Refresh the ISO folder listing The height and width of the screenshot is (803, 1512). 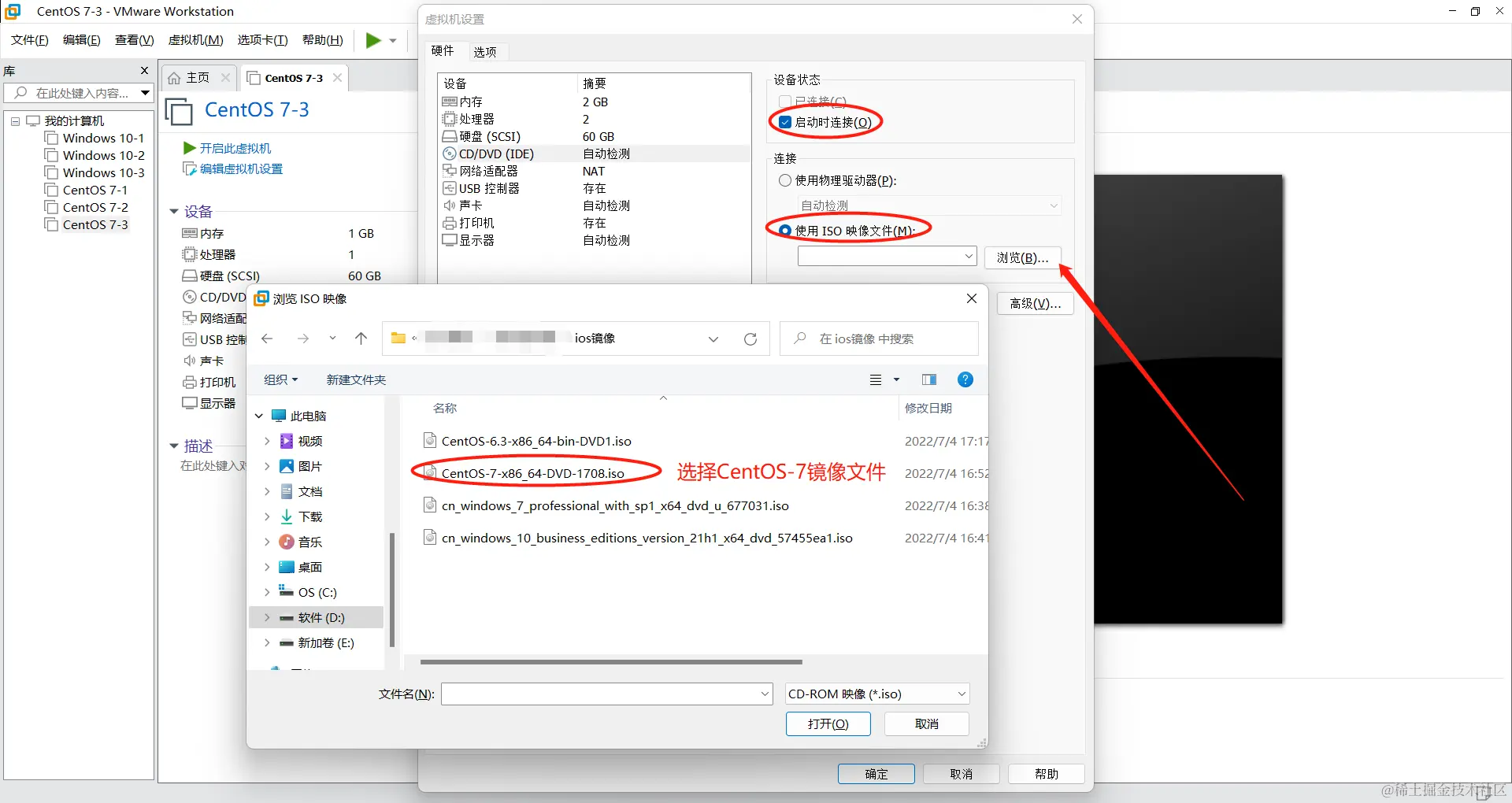point(750,339)
